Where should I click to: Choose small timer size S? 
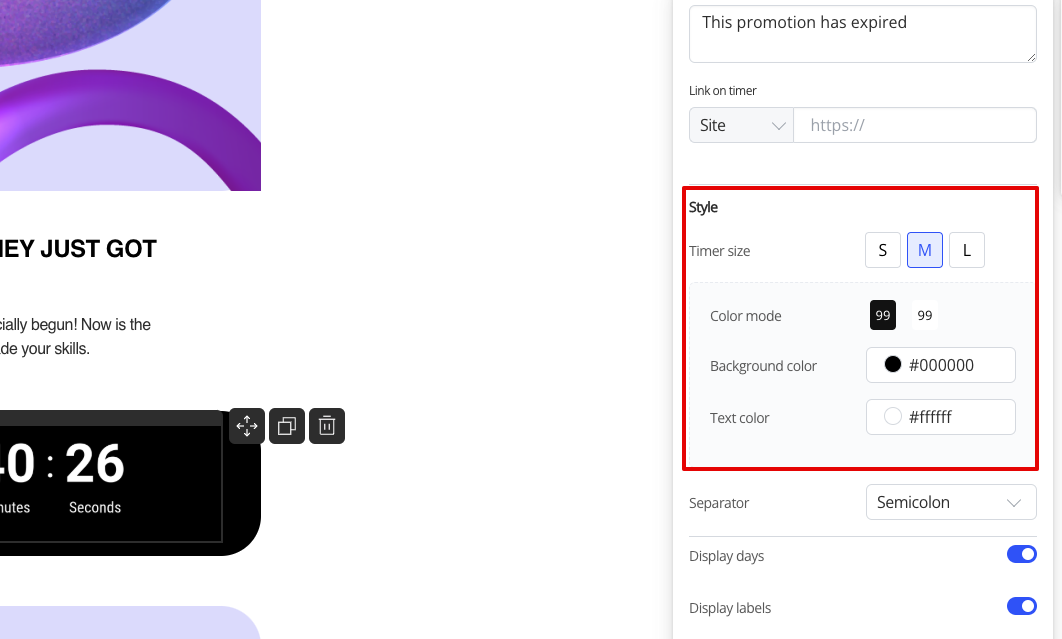click(883, 250)
